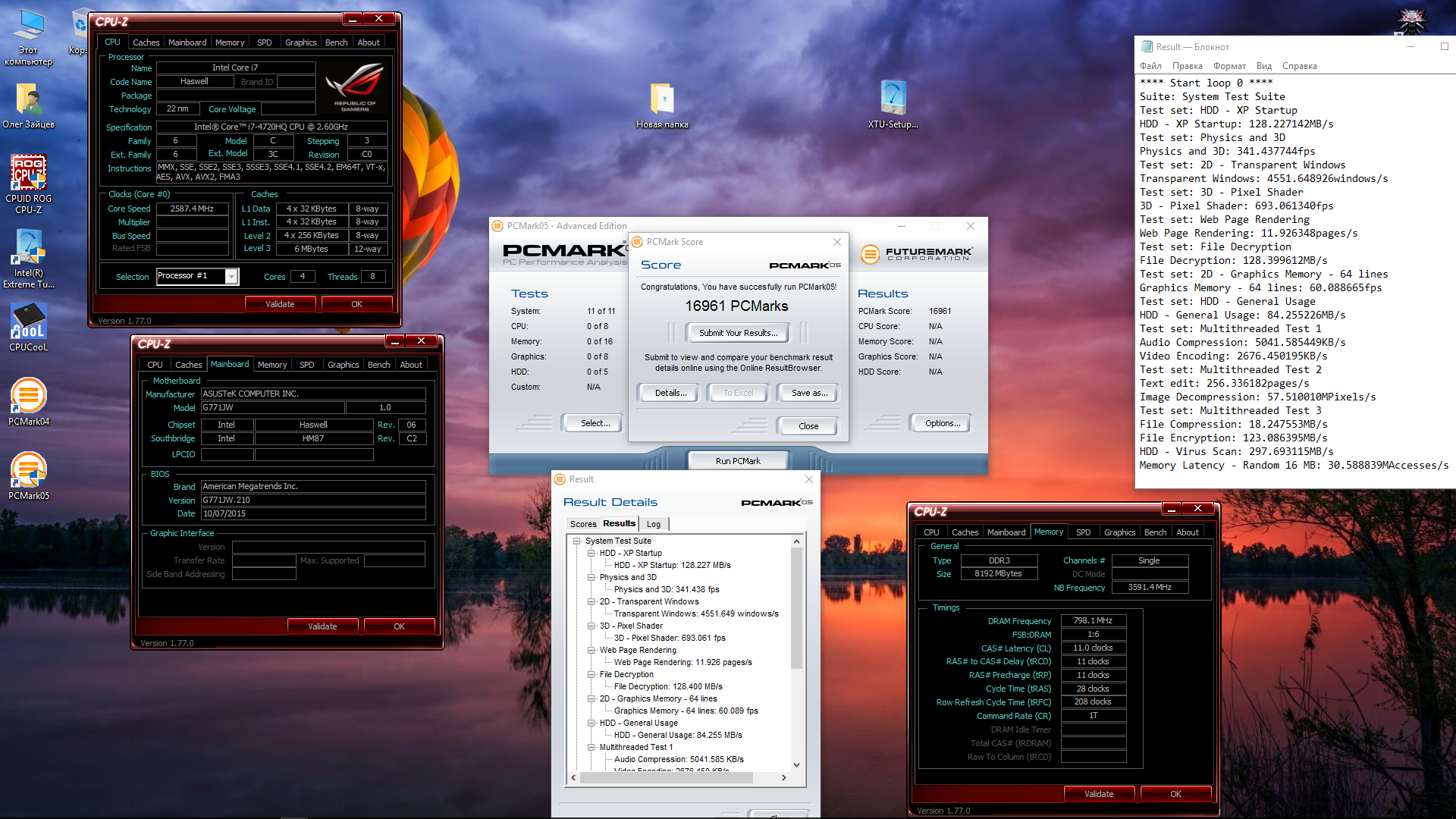1456x819 pixels.
Task: Click Close button in PCMark Score dialog
Action: click(808, 426)
